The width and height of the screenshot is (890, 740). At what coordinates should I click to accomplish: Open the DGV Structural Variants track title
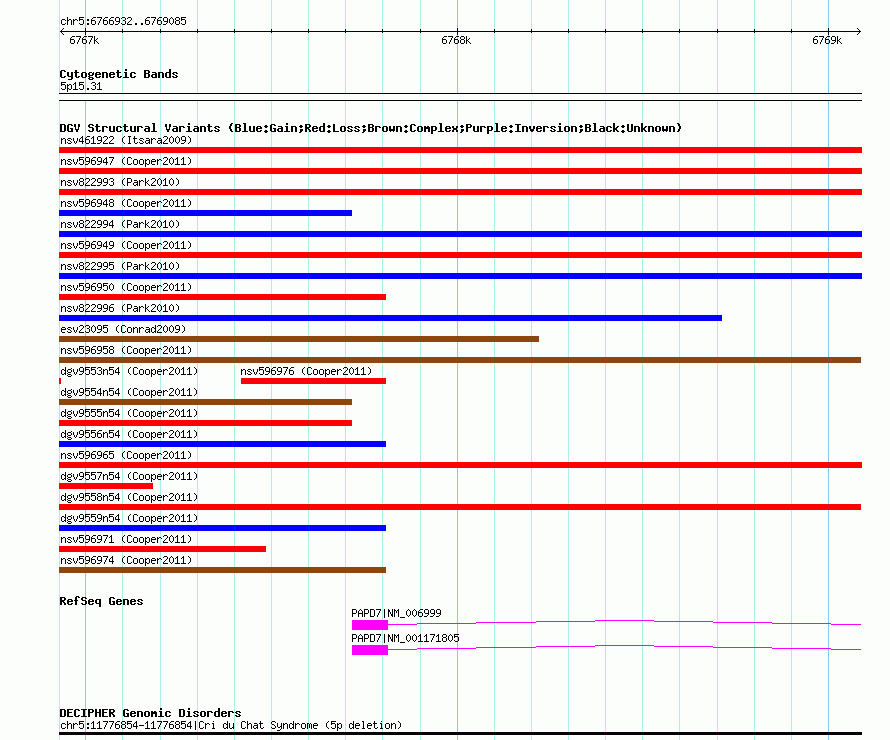pyautogui.click(x=371, y=128)
